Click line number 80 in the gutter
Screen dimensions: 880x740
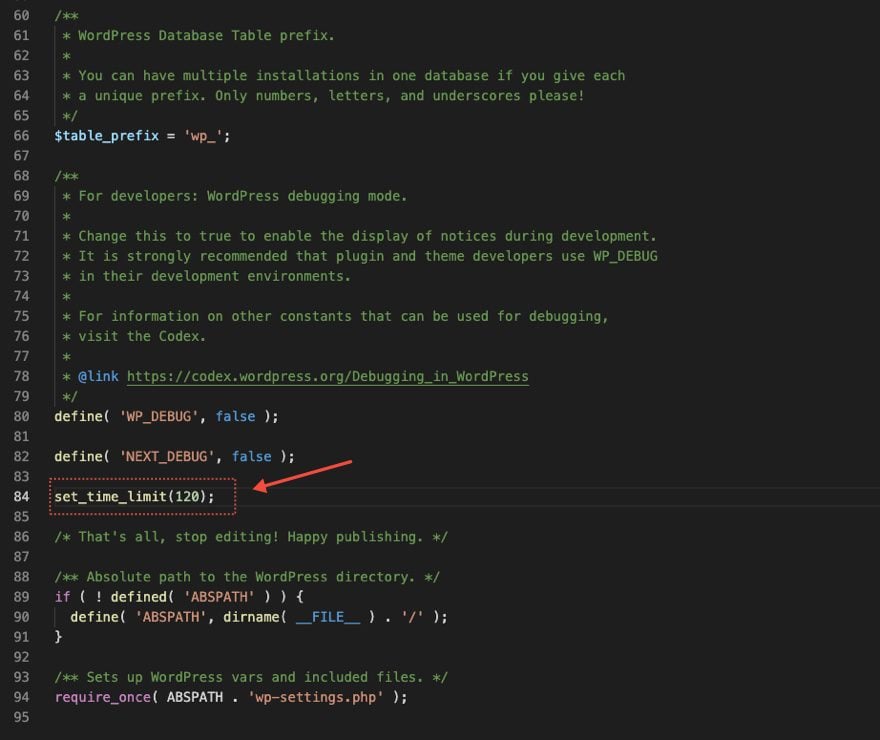point(23,416)
